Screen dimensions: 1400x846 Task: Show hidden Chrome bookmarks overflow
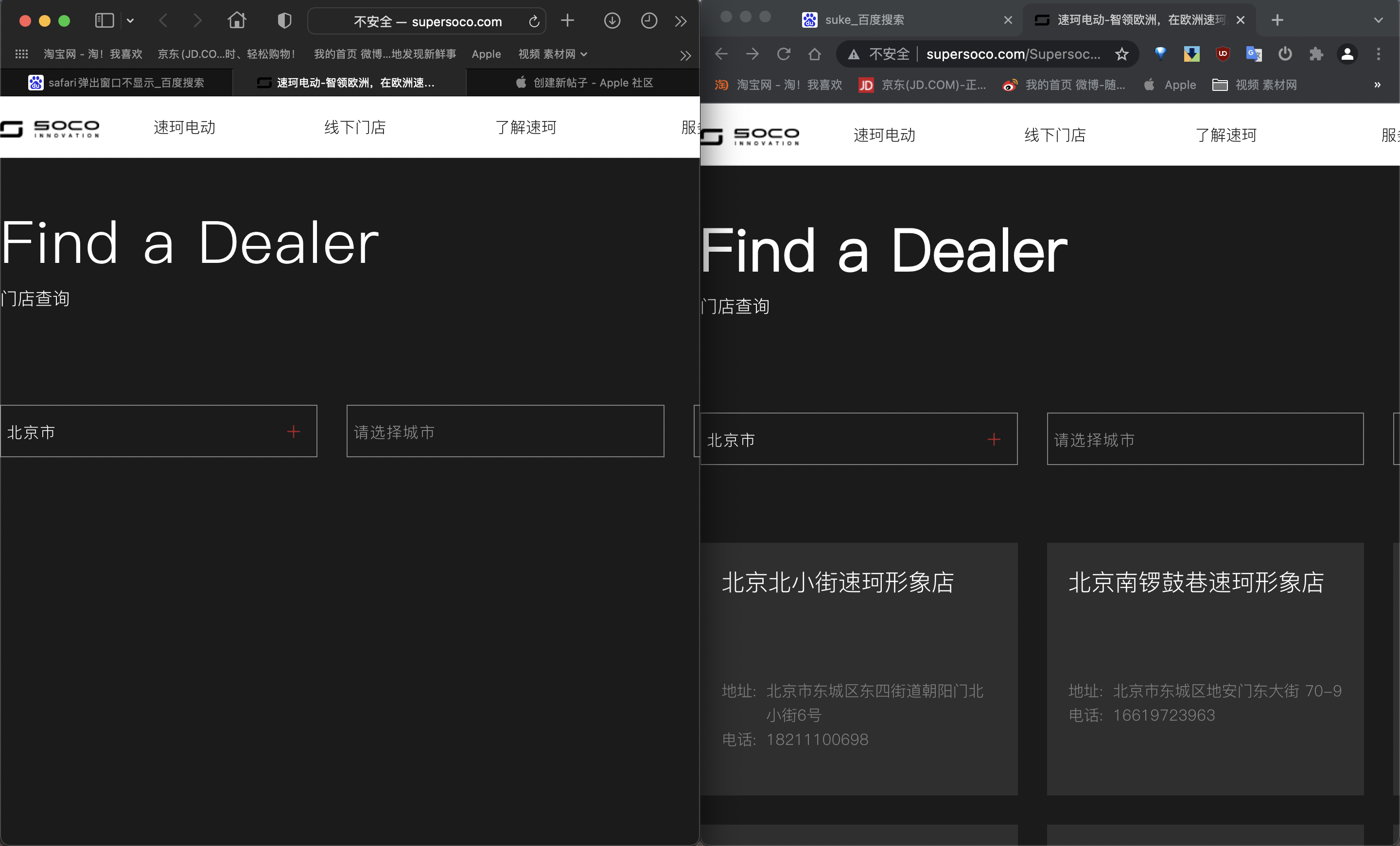1377,85
